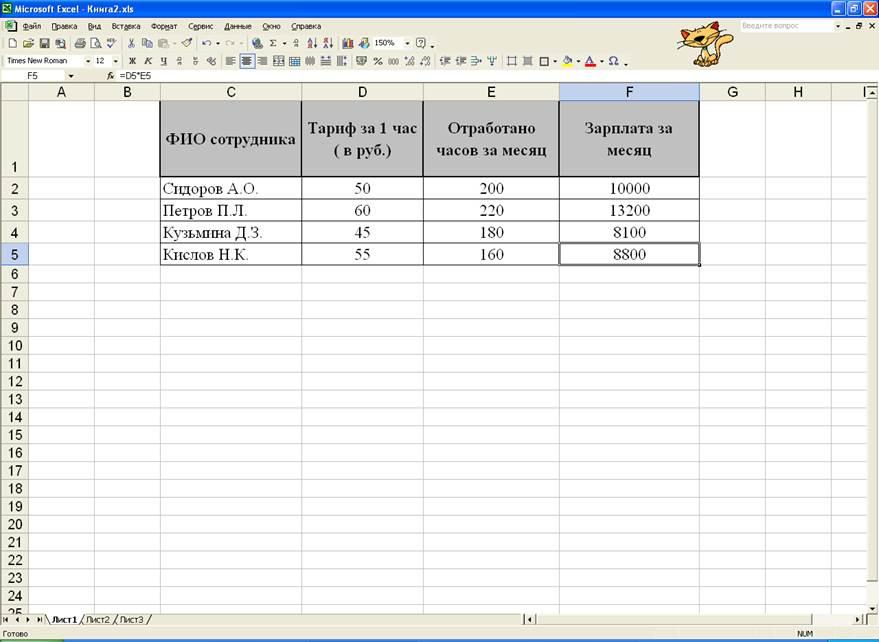The height and width of the screenshot is (642, 879).
Task: Expand the font size dropdown
Action: click(116, 61)
